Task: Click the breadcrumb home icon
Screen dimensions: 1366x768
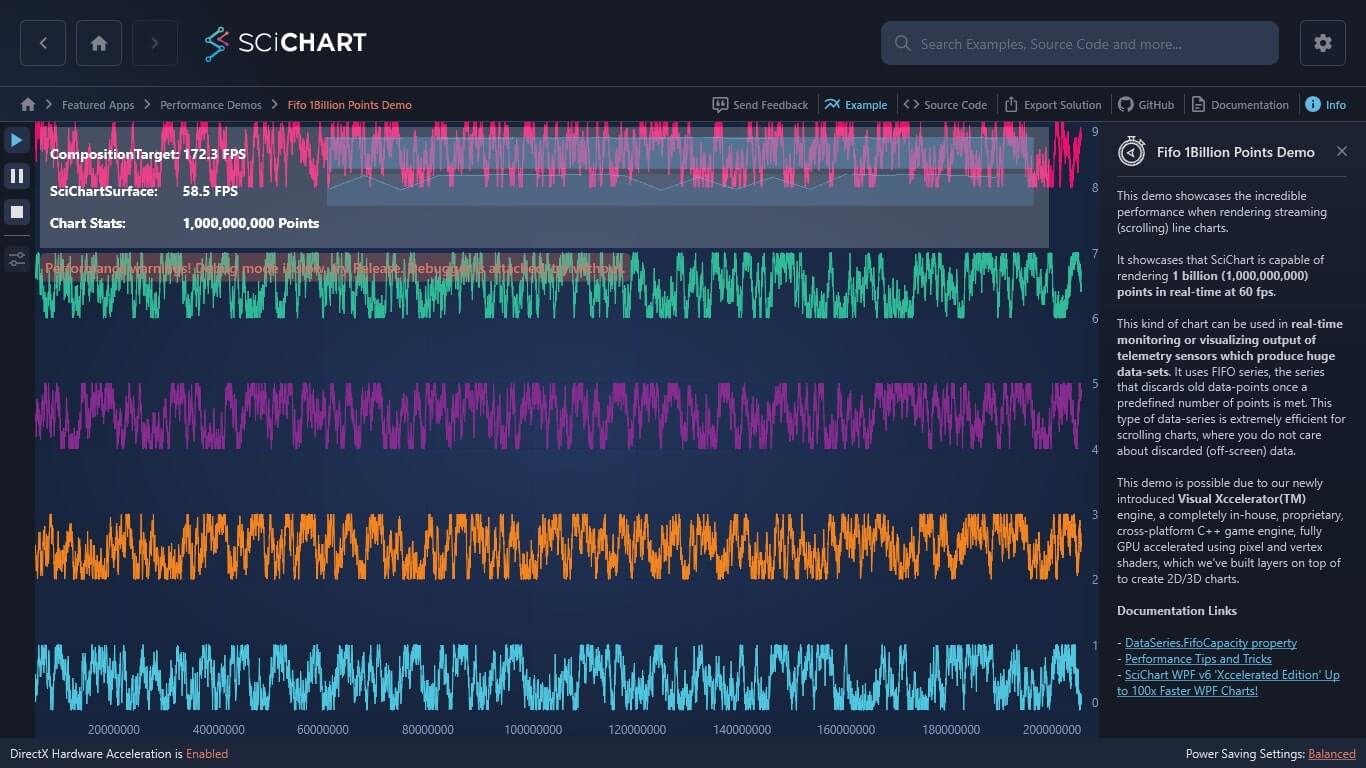Action: [28, 104]
